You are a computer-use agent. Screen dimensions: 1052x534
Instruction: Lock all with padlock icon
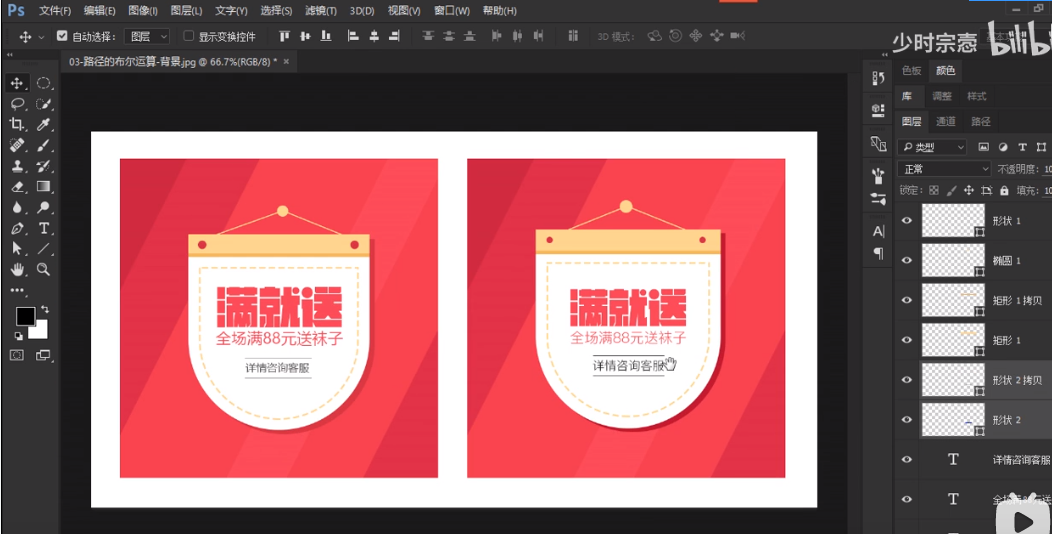pos(1004,190)
